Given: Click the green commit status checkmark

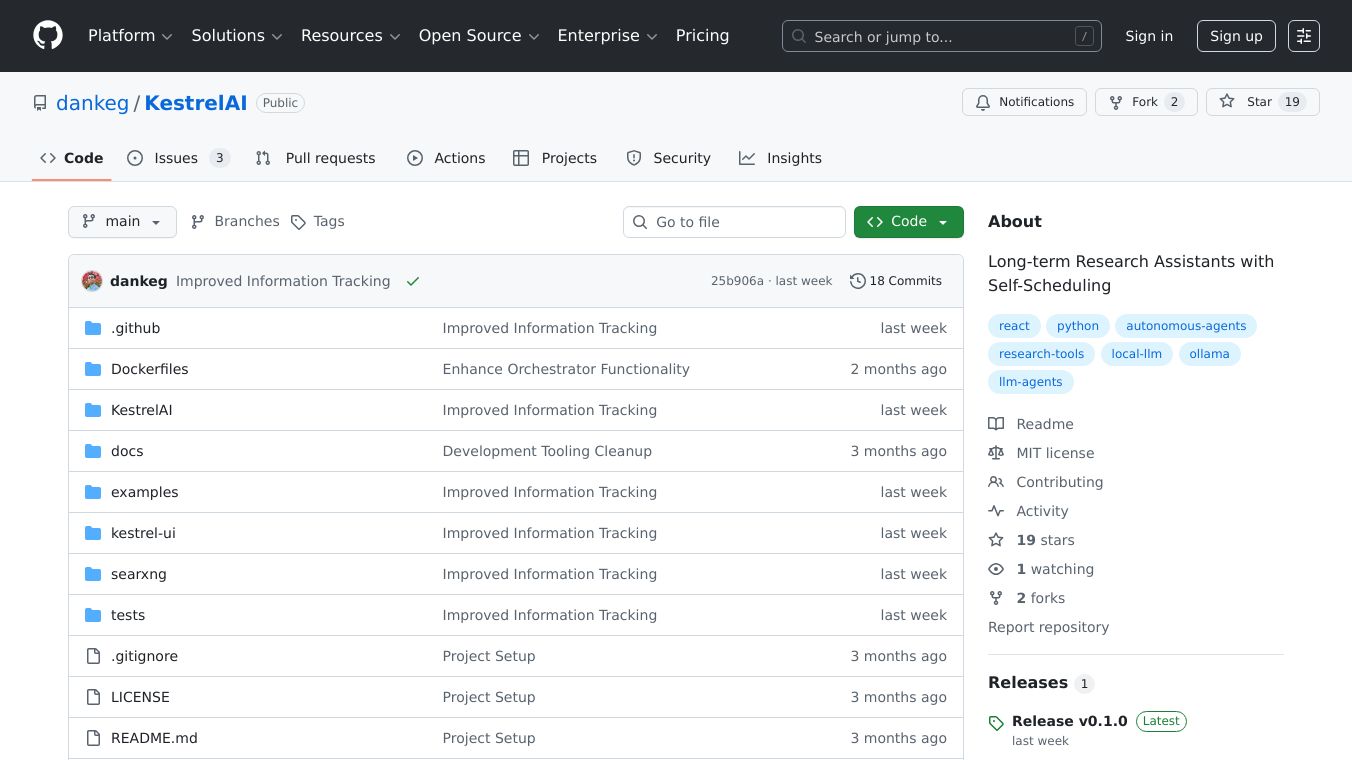Looking at the screenshot, I should click(x=413, y=281).
